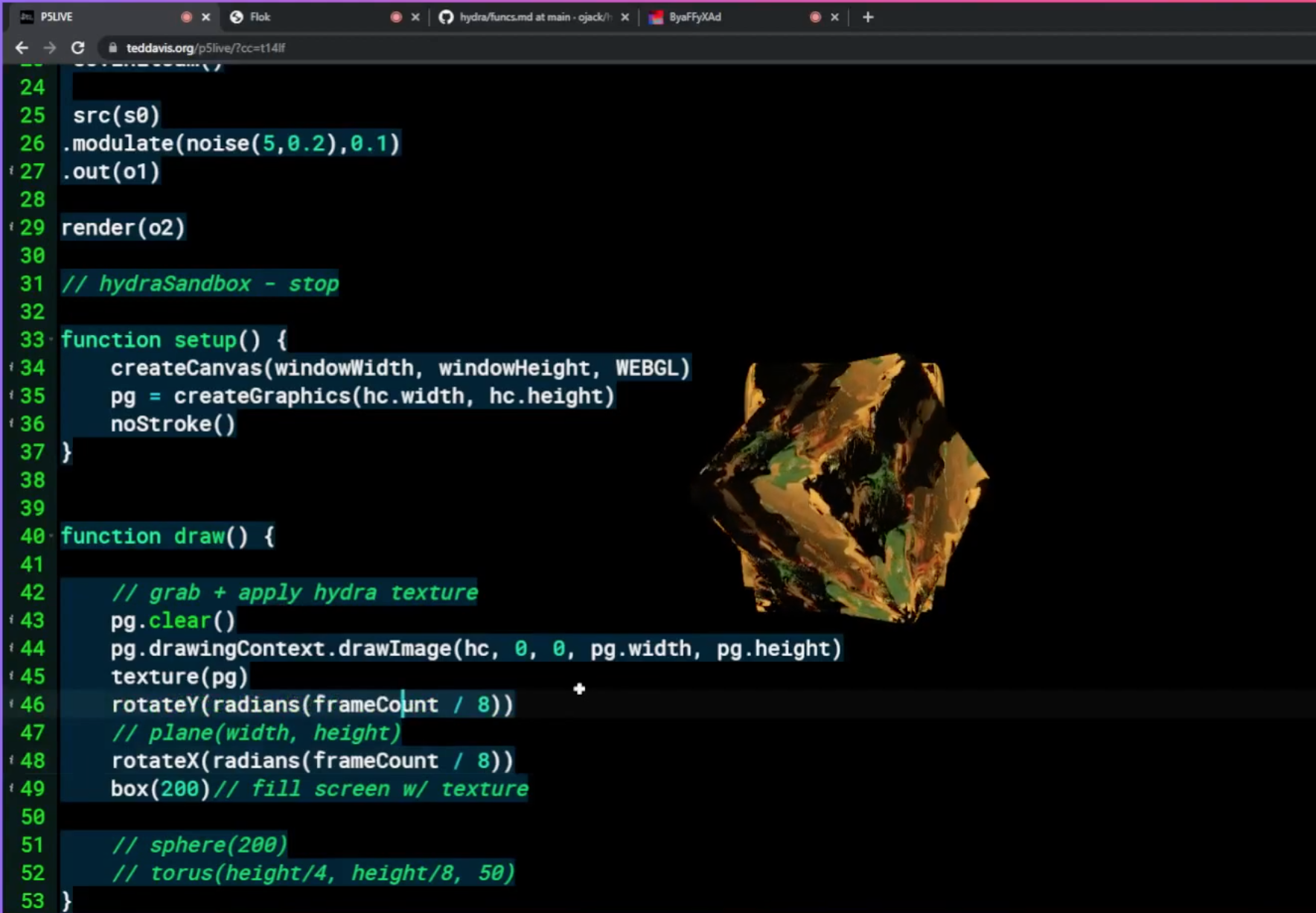The height and width of the screenshot is (913, 1316).
Task: Click on src(s0) code
Action: tap(116, 115)
